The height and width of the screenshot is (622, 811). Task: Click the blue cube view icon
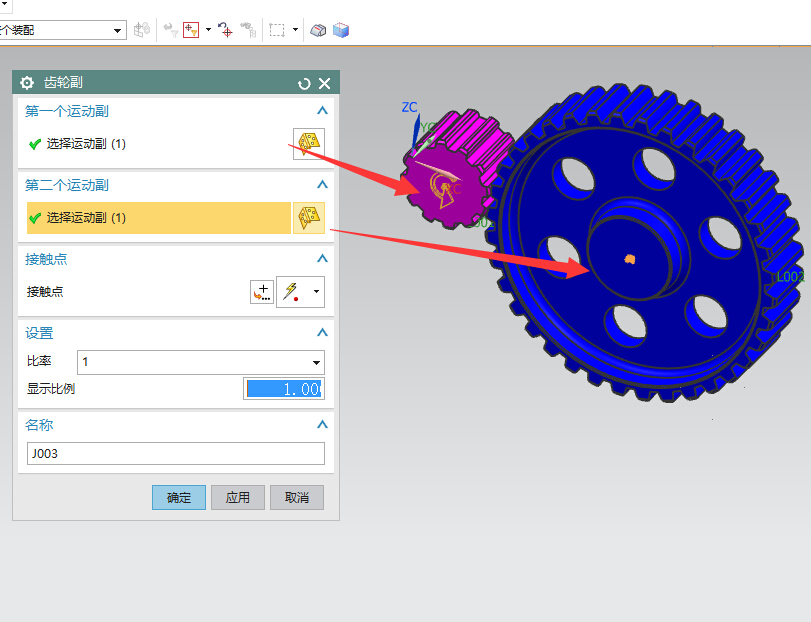(x=341, y=31)
